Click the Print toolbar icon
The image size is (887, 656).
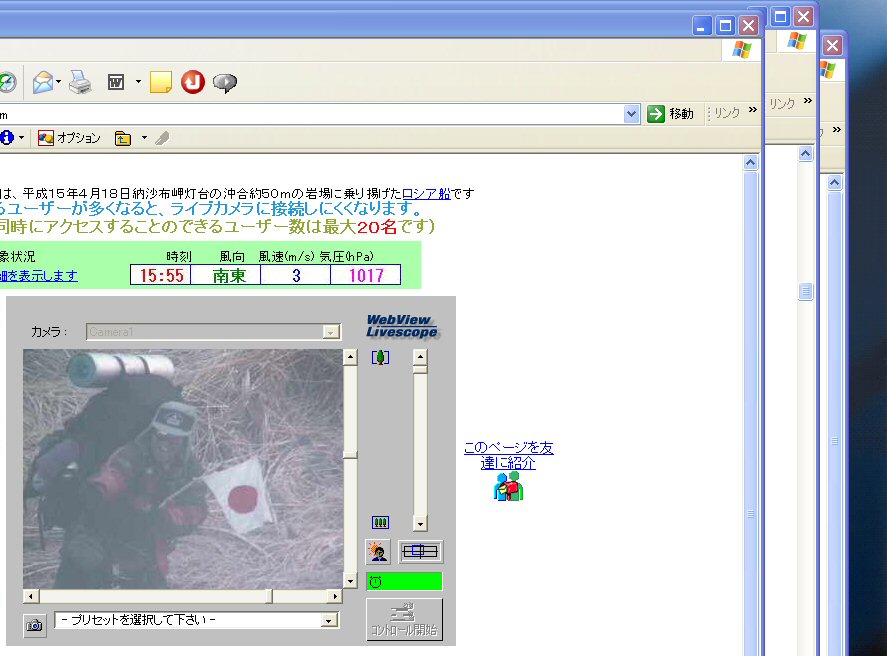click(x=81, y=82)
